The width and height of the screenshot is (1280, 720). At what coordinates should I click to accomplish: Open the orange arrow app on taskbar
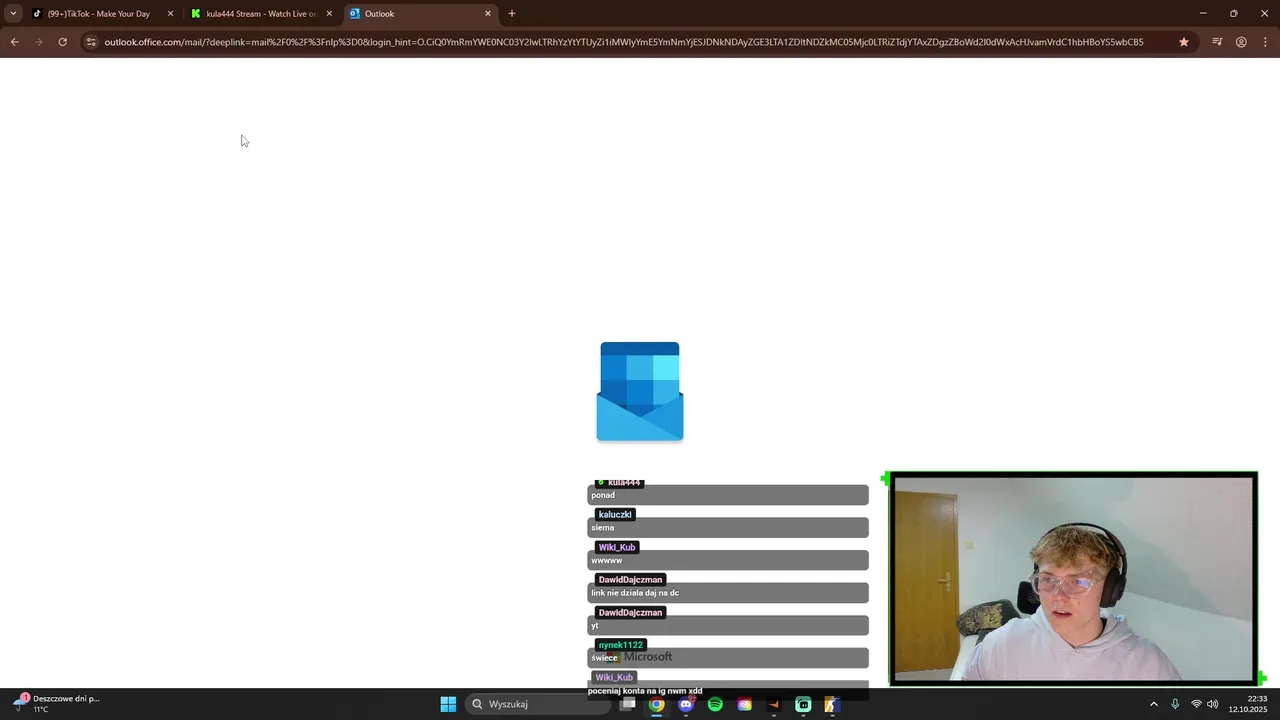[774, 704]
